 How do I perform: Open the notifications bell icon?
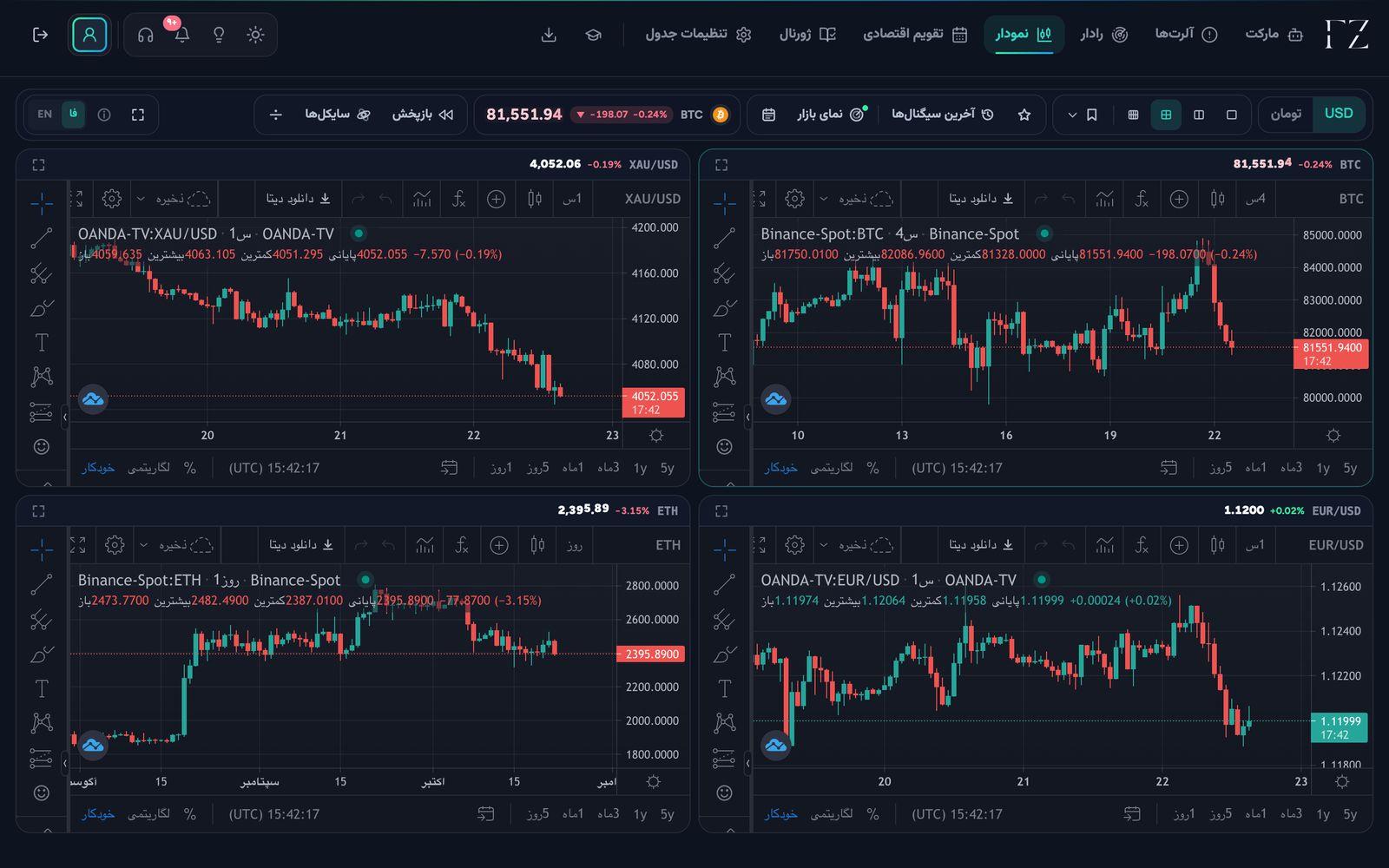click(182, 35)
